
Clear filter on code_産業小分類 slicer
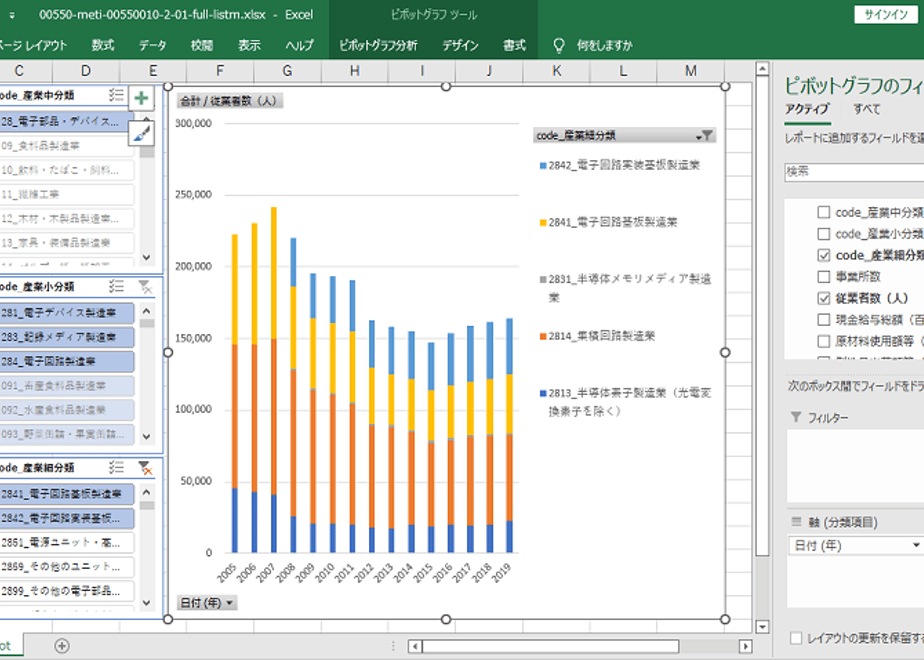[145, 287]
